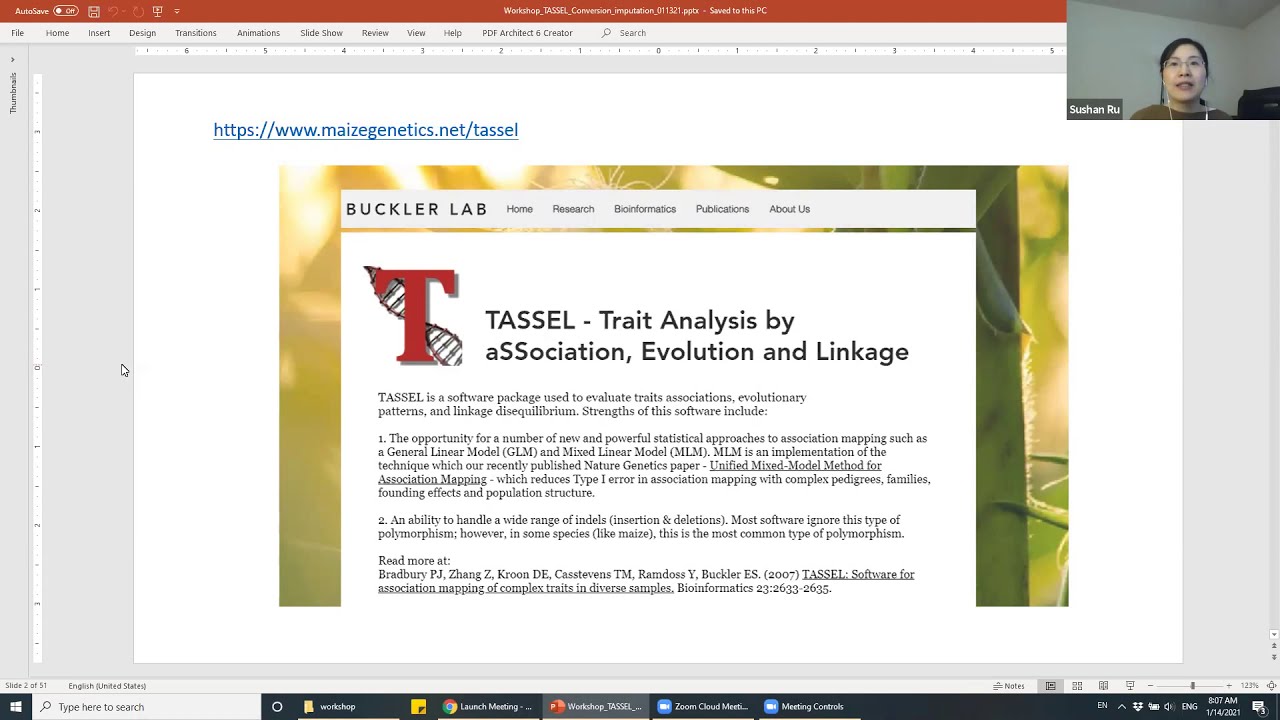Click the Undo arrow icon
This screenshot has height=720, width=1280.
coord(113,11)
